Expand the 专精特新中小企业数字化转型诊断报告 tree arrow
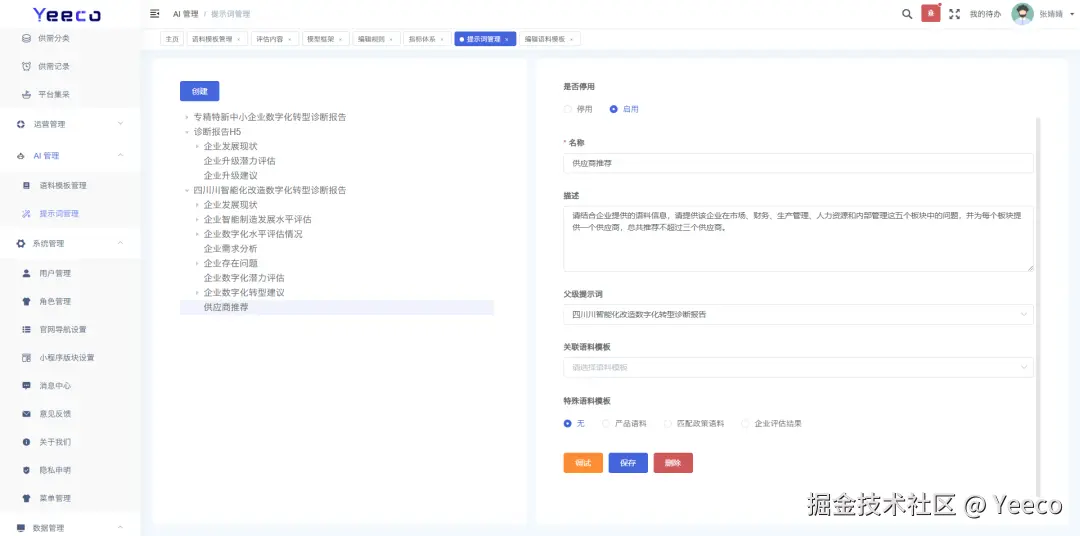Screen dimensions: 1080x536 [x=187, y=117]
